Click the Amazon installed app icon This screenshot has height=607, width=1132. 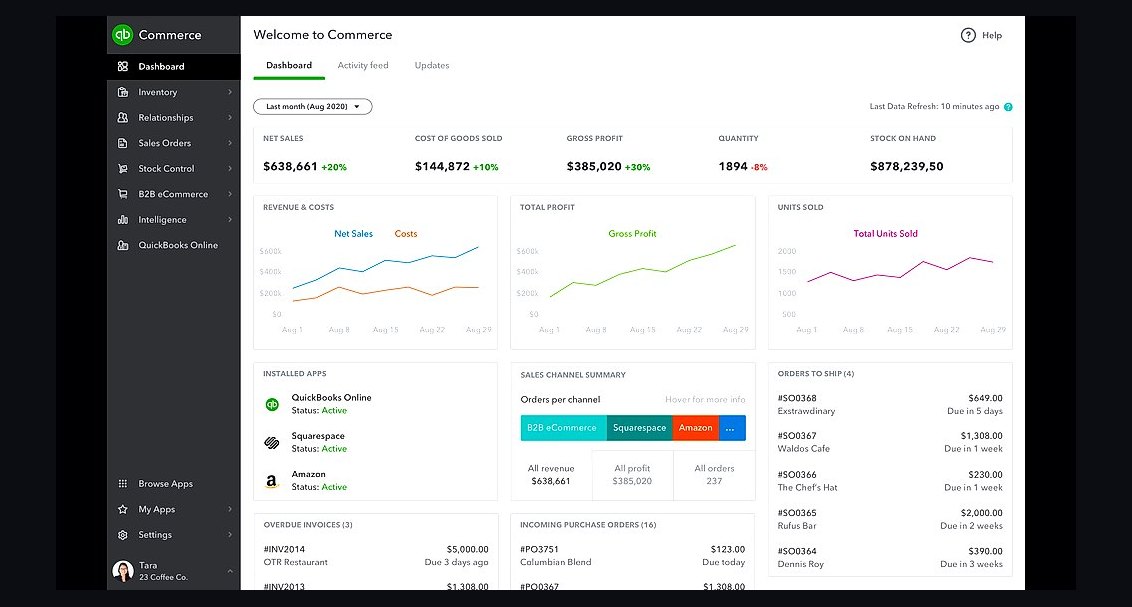coord(272,481)
